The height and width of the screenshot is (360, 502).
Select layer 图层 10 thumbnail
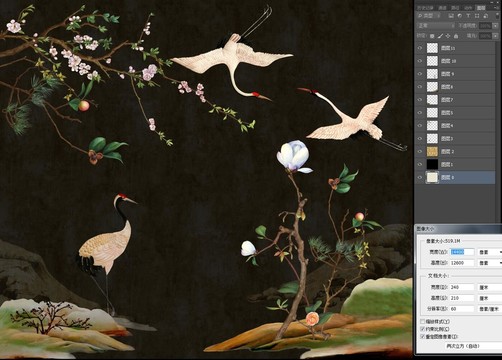coord(432,61)
